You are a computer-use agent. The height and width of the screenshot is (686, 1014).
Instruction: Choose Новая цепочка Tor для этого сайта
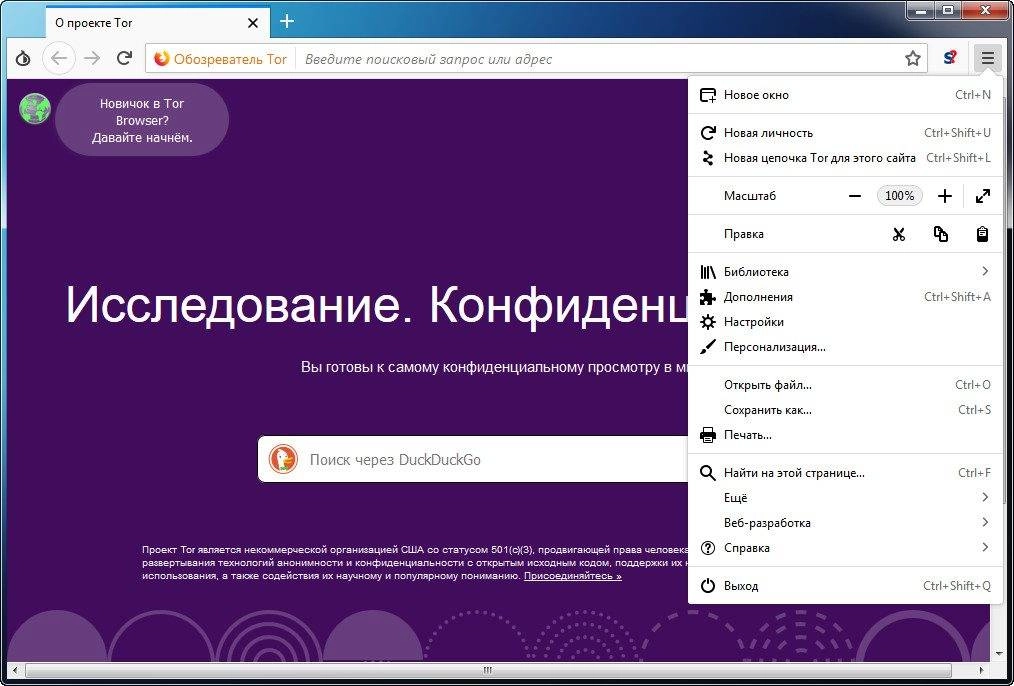tap(845, 158)
